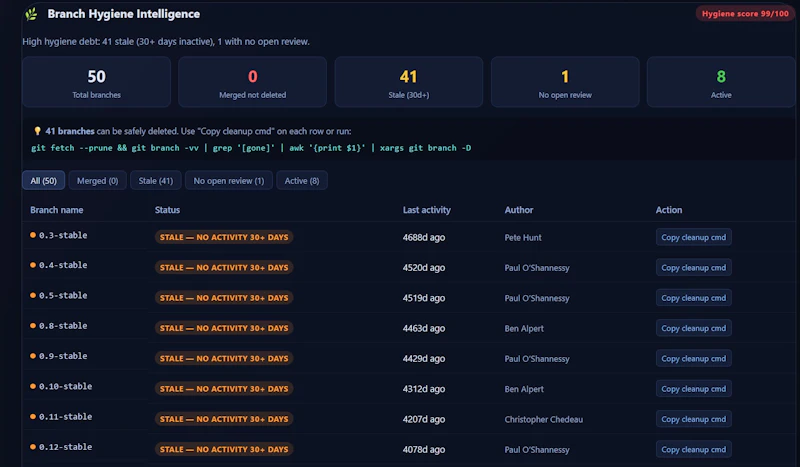Click the Total branches 50 card
The width and height of the screenshot is (800, 467).
coord(96,82)
